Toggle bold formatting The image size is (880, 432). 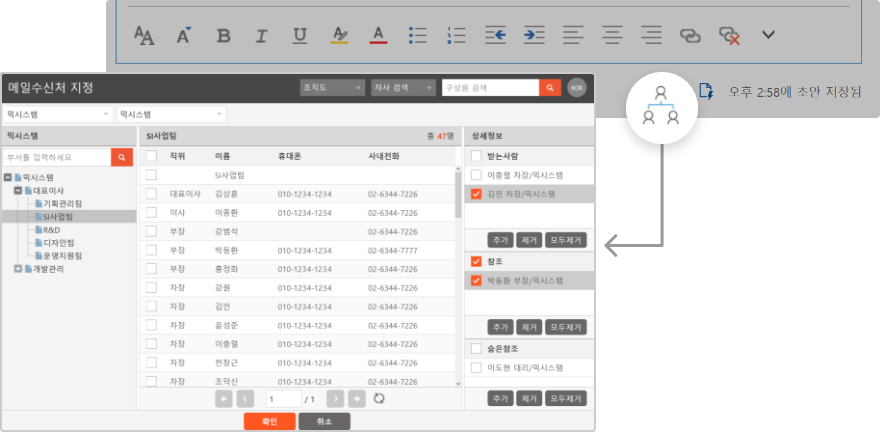point(223,36)
